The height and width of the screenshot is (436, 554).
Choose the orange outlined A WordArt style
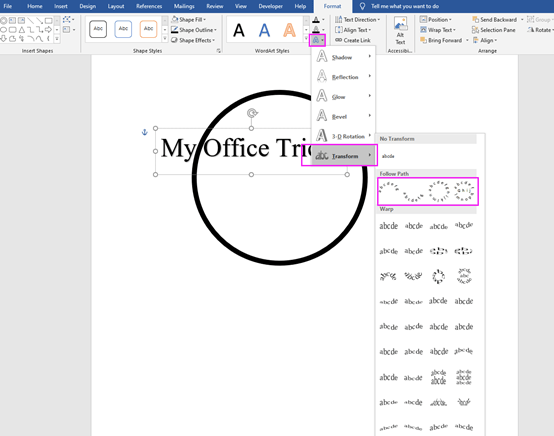tap(289, 30)
